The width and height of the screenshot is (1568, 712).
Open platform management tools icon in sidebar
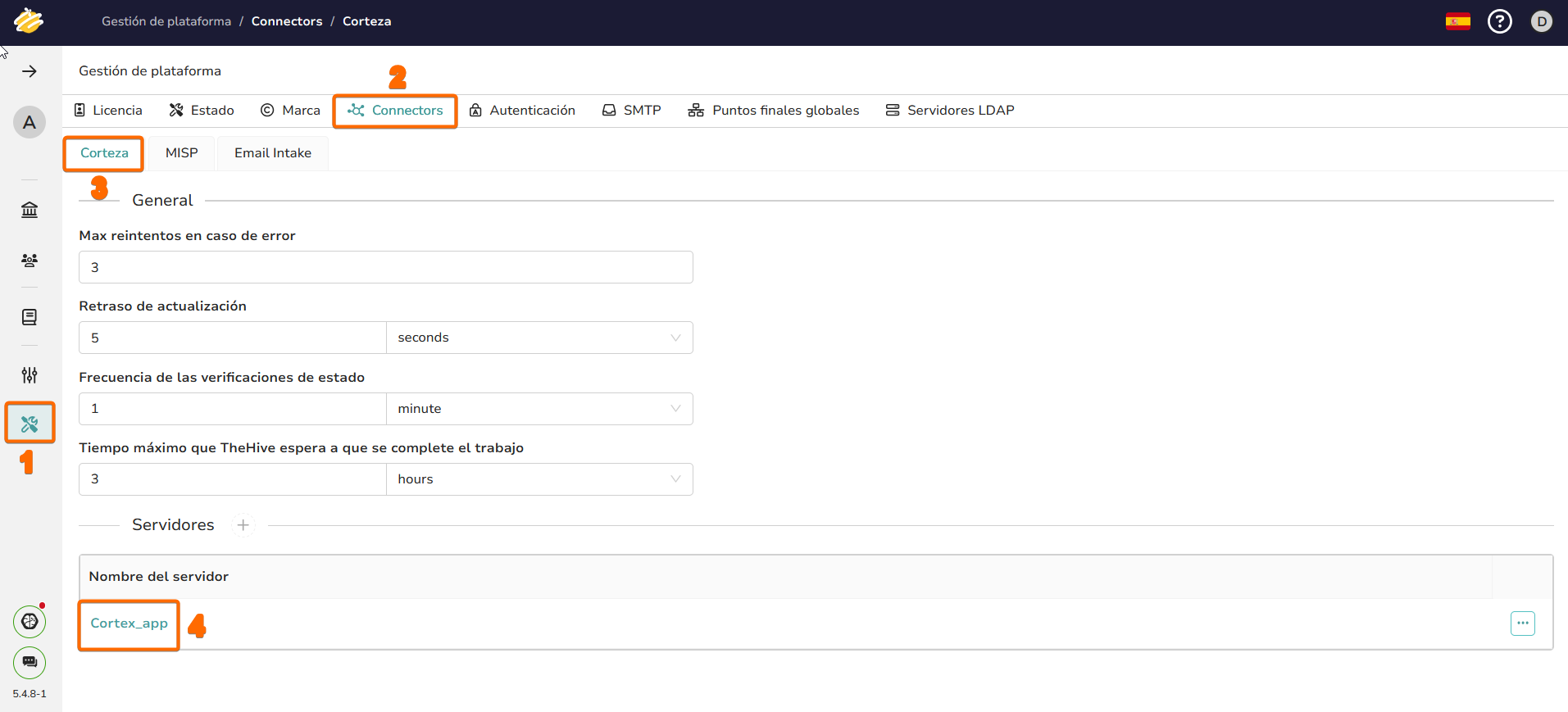click(30, 424)
